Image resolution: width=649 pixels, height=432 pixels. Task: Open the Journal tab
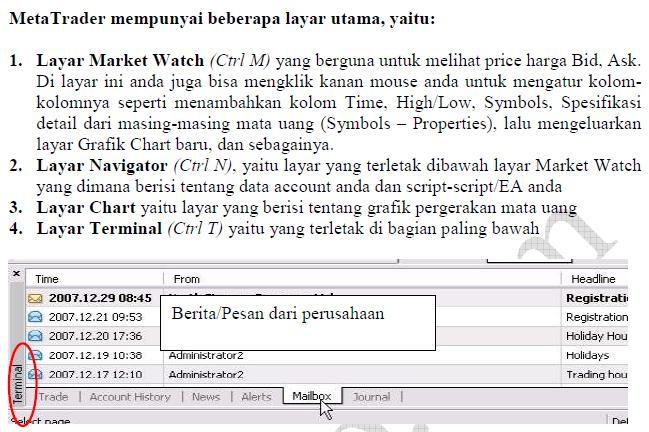(371, 397)
